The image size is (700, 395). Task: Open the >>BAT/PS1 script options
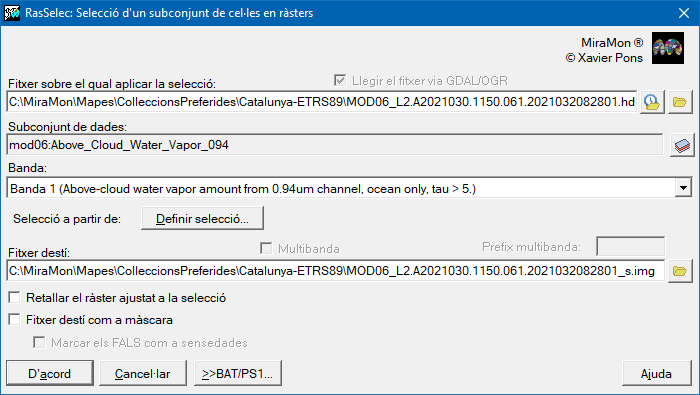tap(238, 373)
